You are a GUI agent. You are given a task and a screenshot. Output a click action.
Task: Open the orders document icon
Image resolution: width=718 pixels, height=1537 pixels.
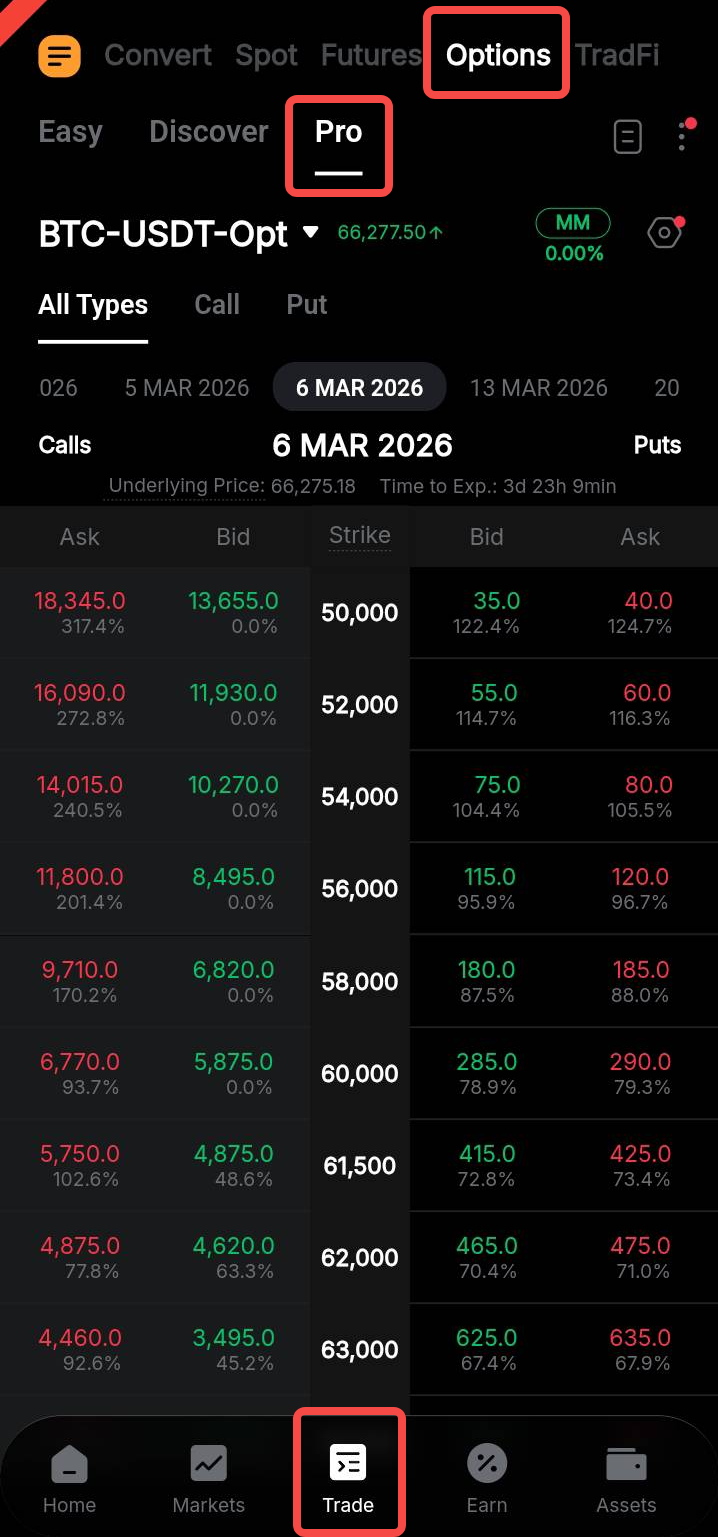627,137
